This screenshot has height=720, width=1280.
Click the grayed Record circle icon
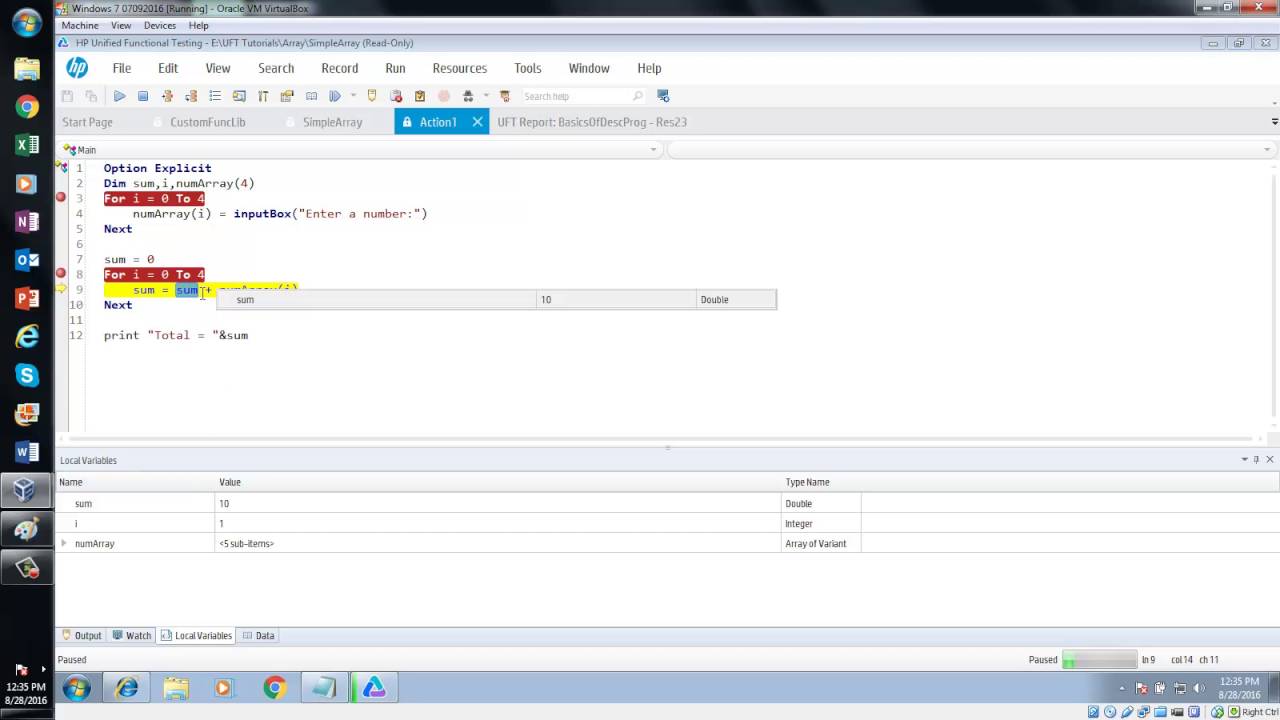click(444, 96)
